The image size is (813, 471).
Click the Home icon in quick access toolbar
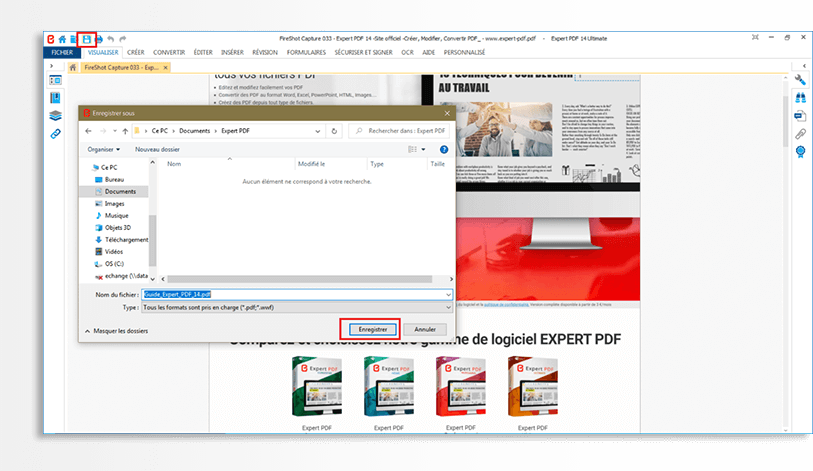pyautogui.click(x=62, y=39)
